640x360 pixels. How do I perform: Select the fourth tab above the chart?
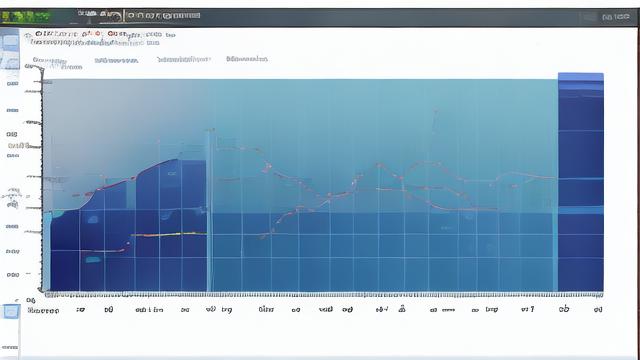247,59
